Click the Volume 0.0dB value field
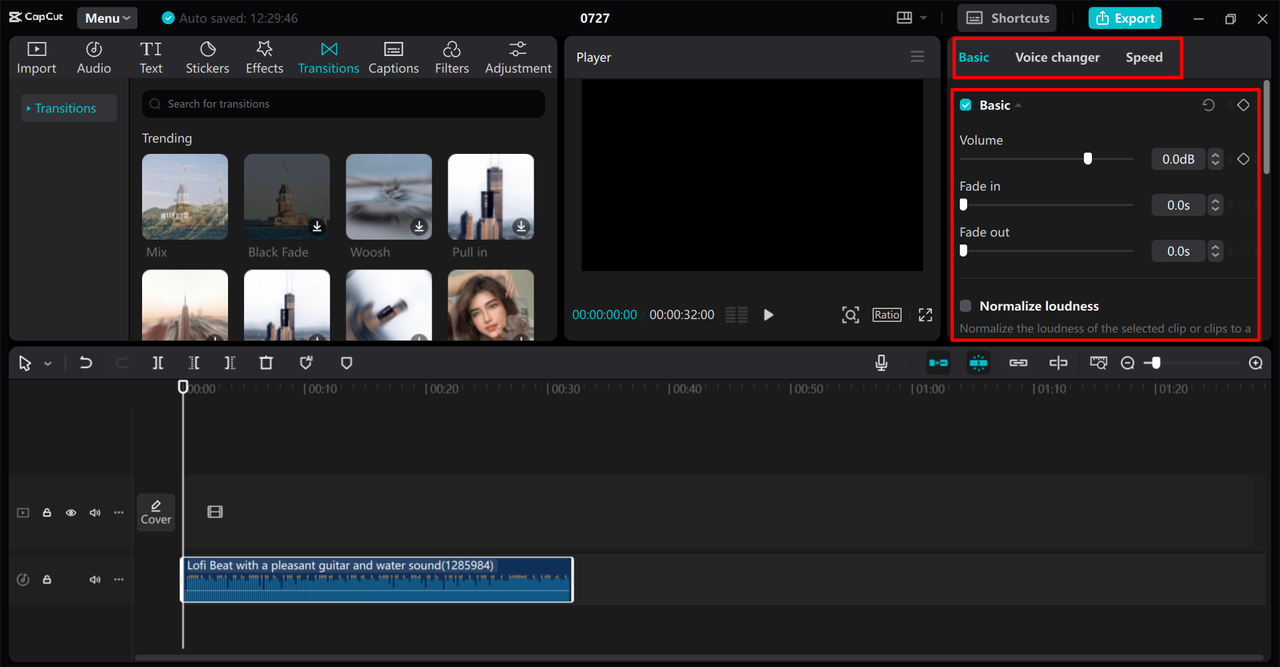Viewport: 1280px width, 667px height. [1179, 159]
